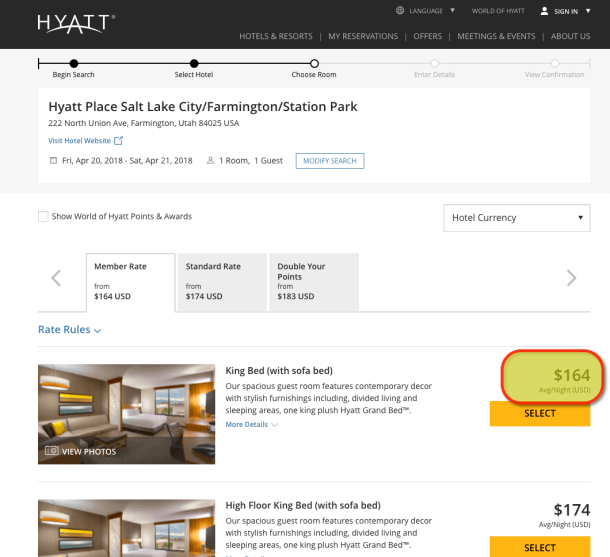610x557 pixels.
Task: Click the King Bed (with sofa bed) title
Action: click(x=279, y=370)
